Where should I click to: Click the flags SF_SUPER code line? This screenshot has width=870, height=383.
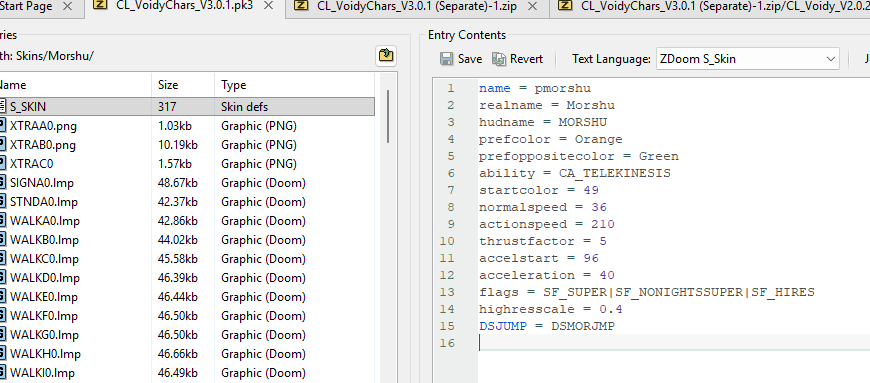(647, 292)
